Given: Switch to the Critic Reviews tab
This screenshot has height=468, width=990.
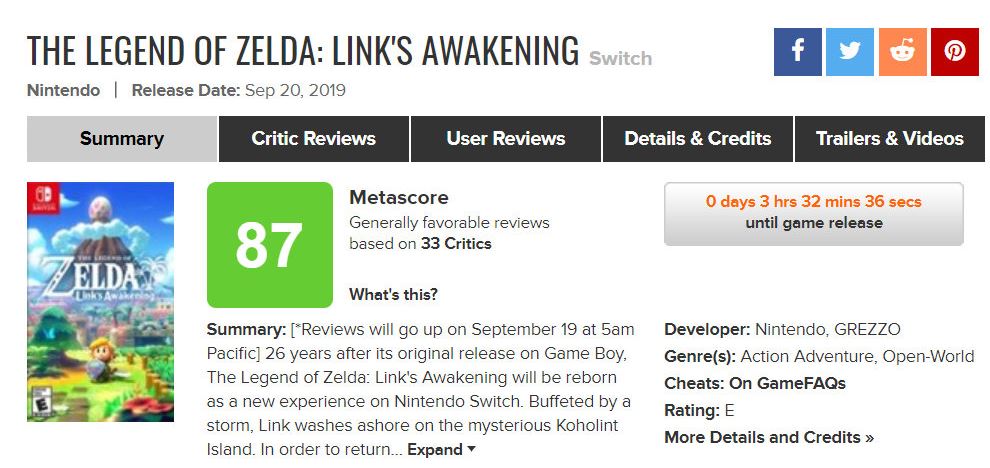Looking at the screenshot, I should [x=313, y=139].
